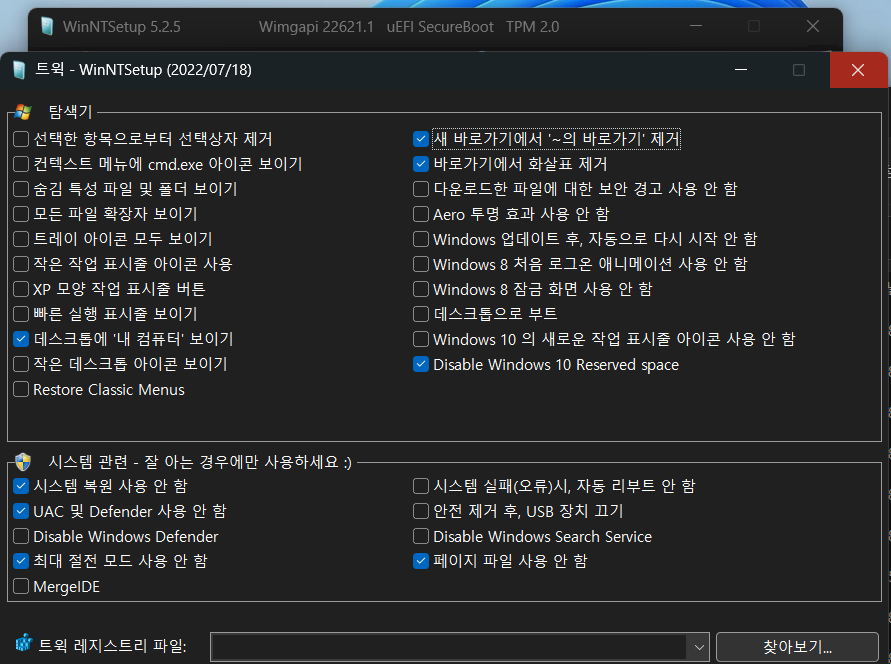Open the 트윅 레지스트리 파일 dropdown arrow

pyautogui.click(x=699, y=647)
